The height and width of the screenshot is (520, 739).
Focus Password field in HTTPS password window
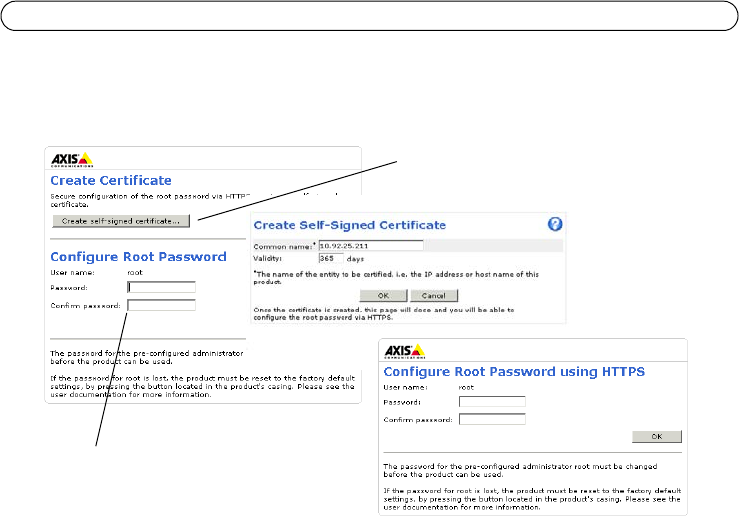(x=492, y=402)
